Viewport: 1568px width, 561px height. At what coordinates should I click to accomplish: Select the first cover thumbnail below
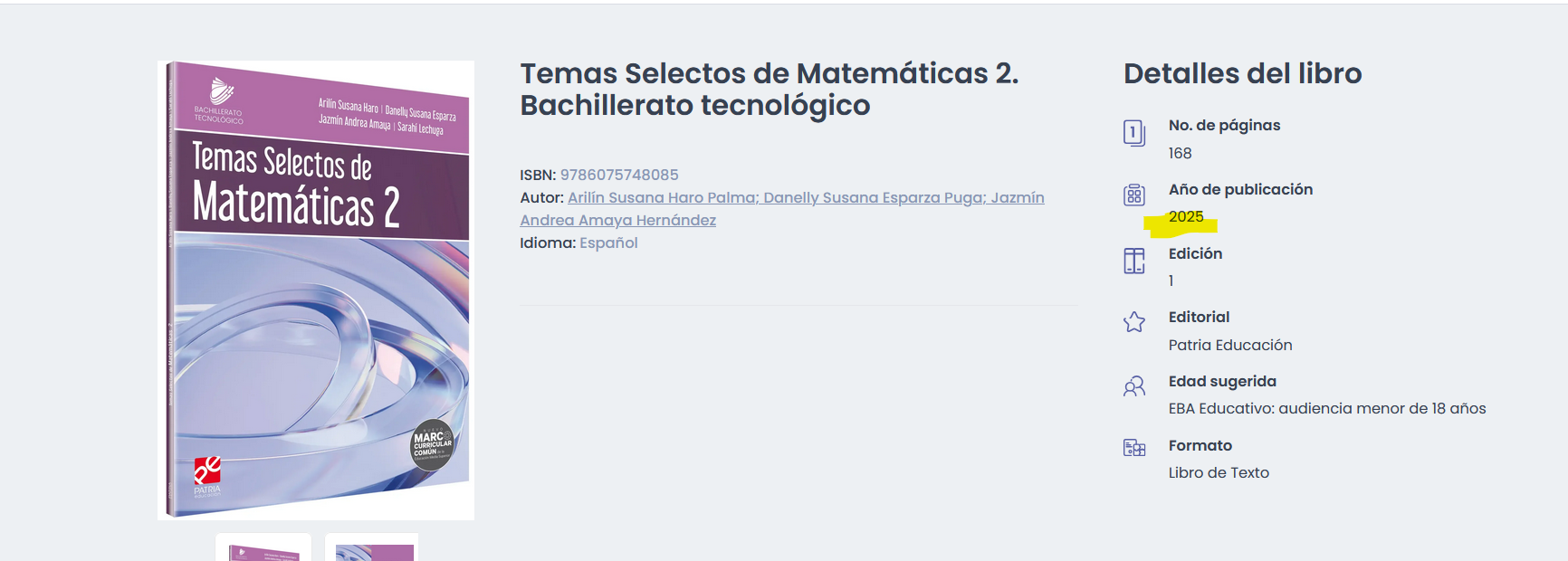(x=263, y=549)
